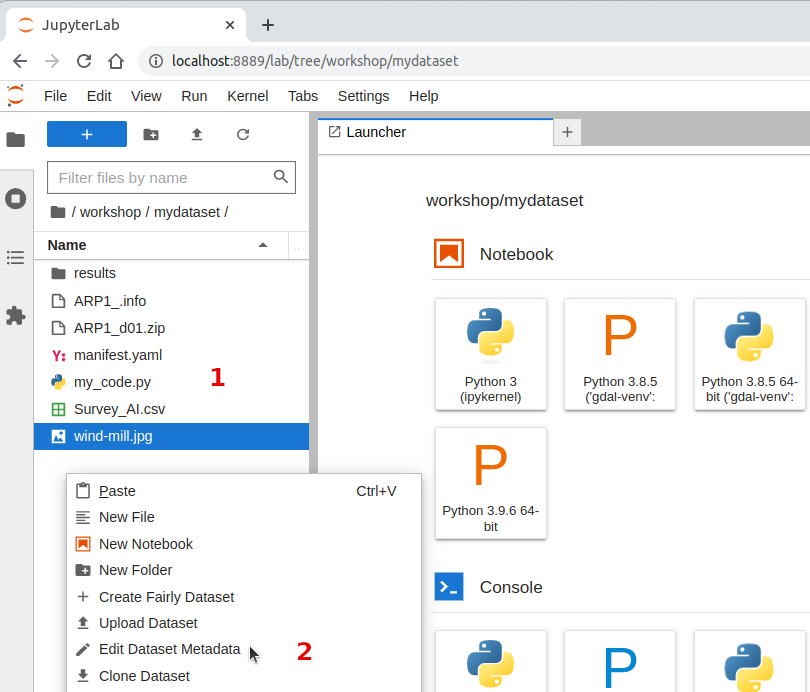Open the Kernel menu
Image resolution: width=810 pixels, height=692 pixels.
click(x=247, y=96)
